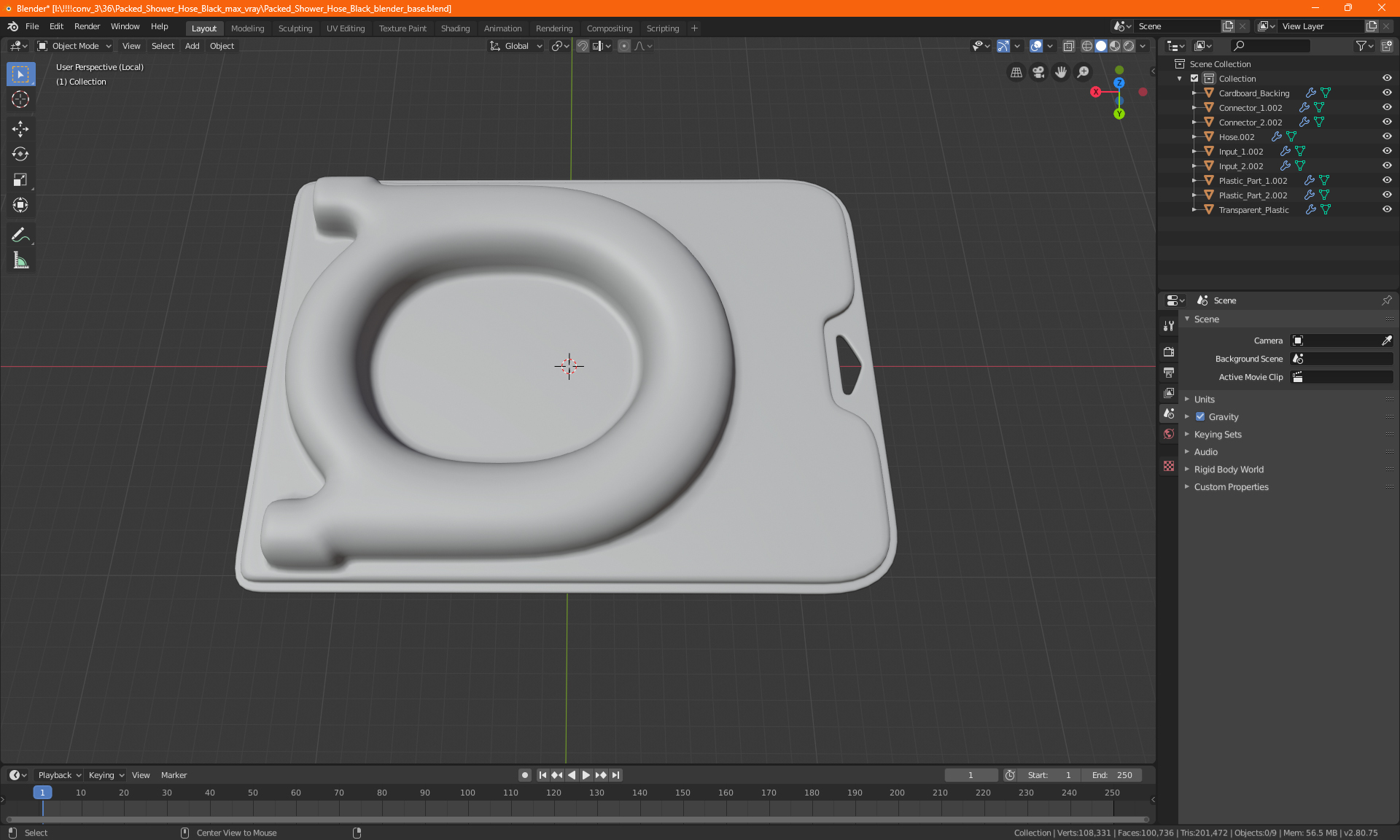Select the Measure tool
The image size is (1400, 840).
coord(20,260)
